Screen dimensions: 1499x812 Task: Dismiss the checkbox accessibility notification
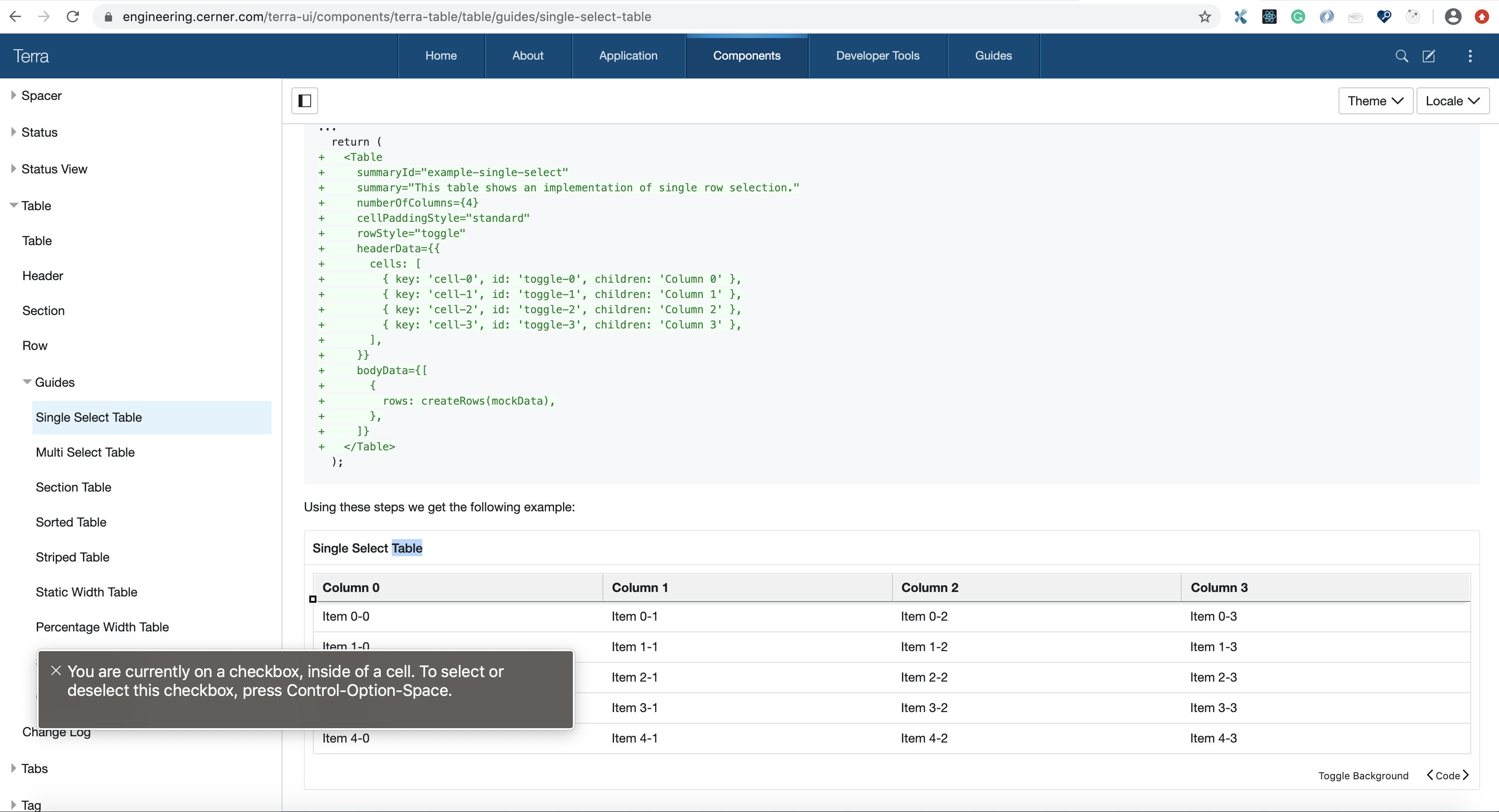point(56,670)
